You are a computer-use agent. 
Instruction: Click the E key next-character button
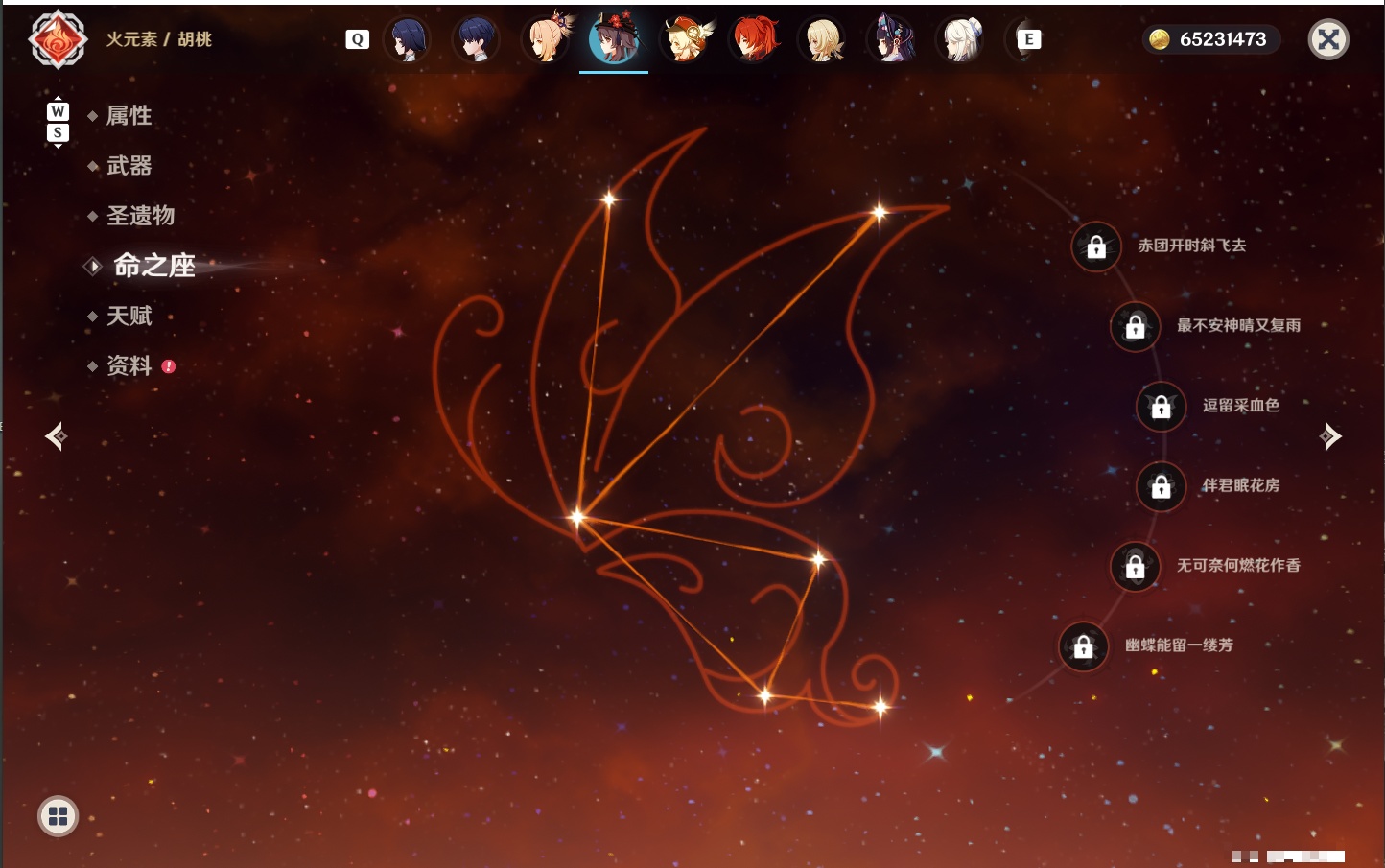[x=1029, y=39]
